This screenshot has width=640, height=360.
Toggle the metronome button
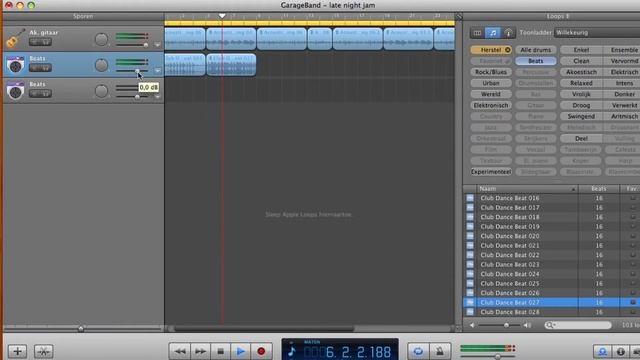(x=439, y=351)
